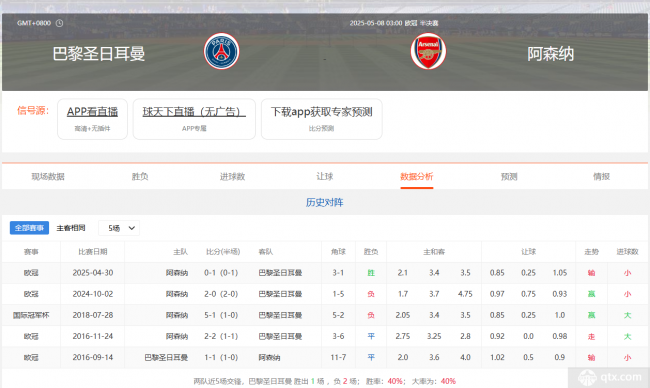Click the Arsenal club crest
Screen dimensions: 650x388
coord(428,51)
